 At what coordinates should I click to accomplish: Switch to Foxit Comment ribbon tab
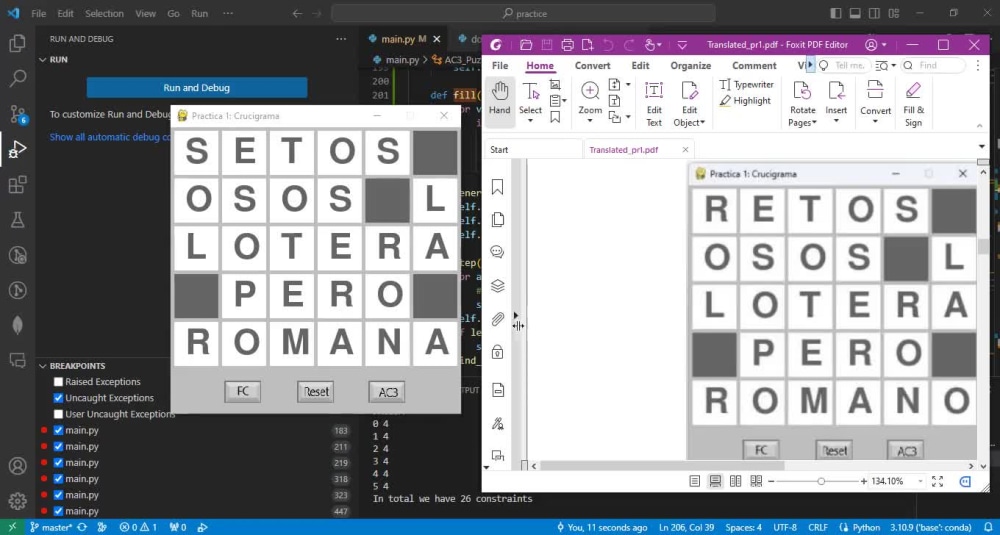(754, 66)
